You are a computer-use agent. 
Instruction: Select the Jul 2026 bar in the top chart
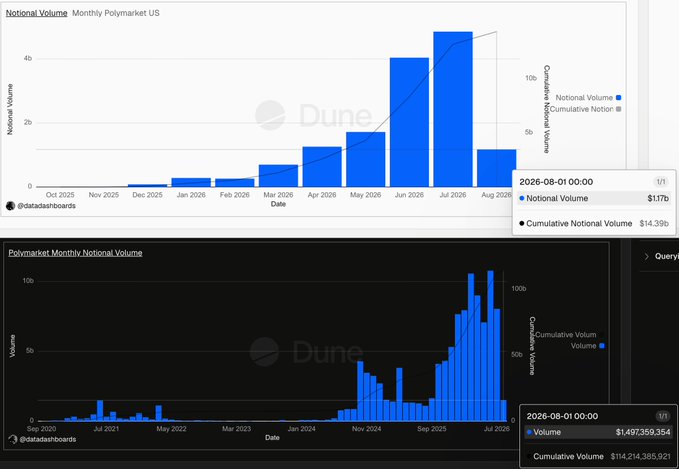(x=453, y=109)
